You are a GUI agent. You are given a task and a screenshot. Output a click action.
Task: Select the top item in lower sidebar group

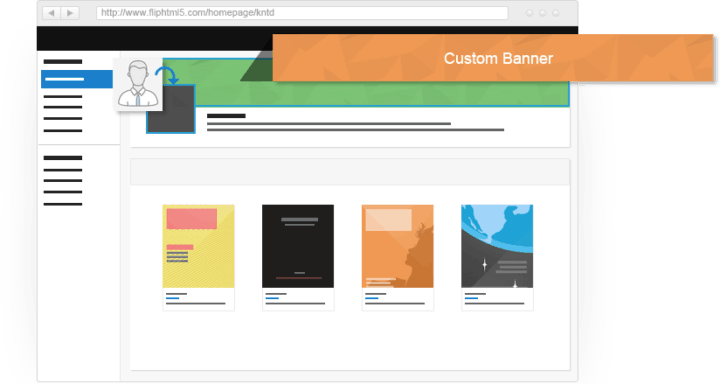point(63,158)
